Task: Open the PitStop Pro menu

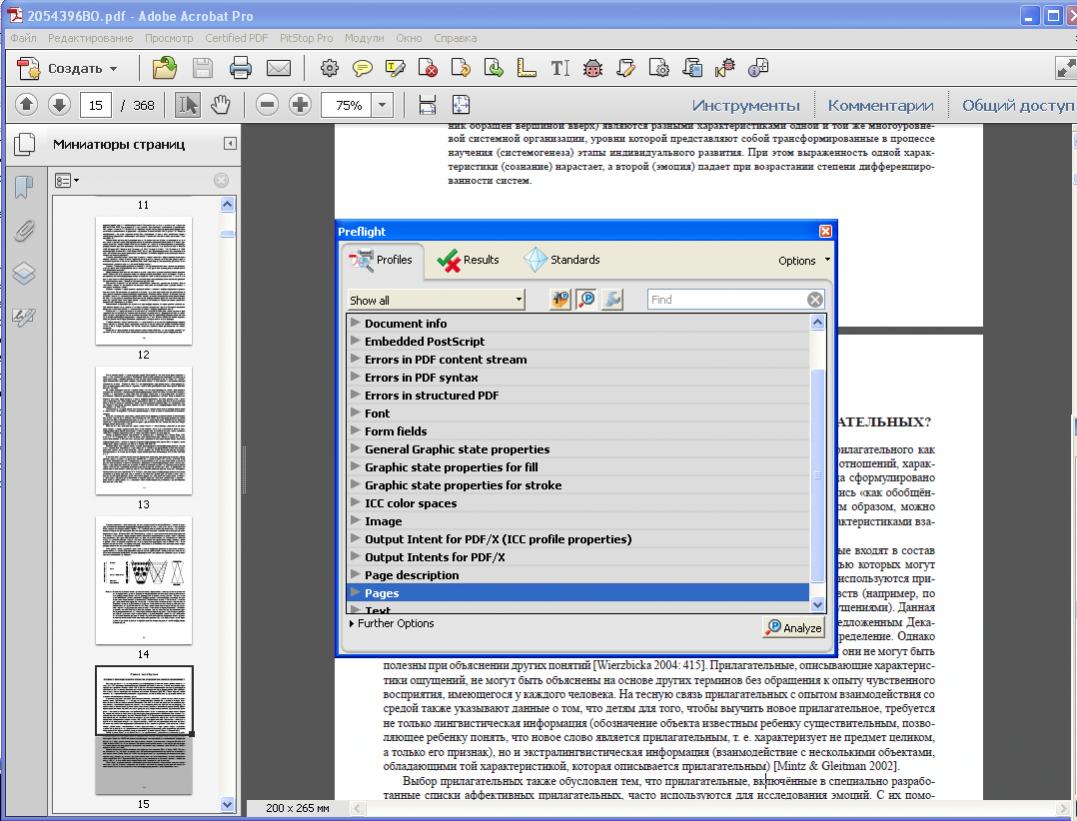Action: coord(306,38)
